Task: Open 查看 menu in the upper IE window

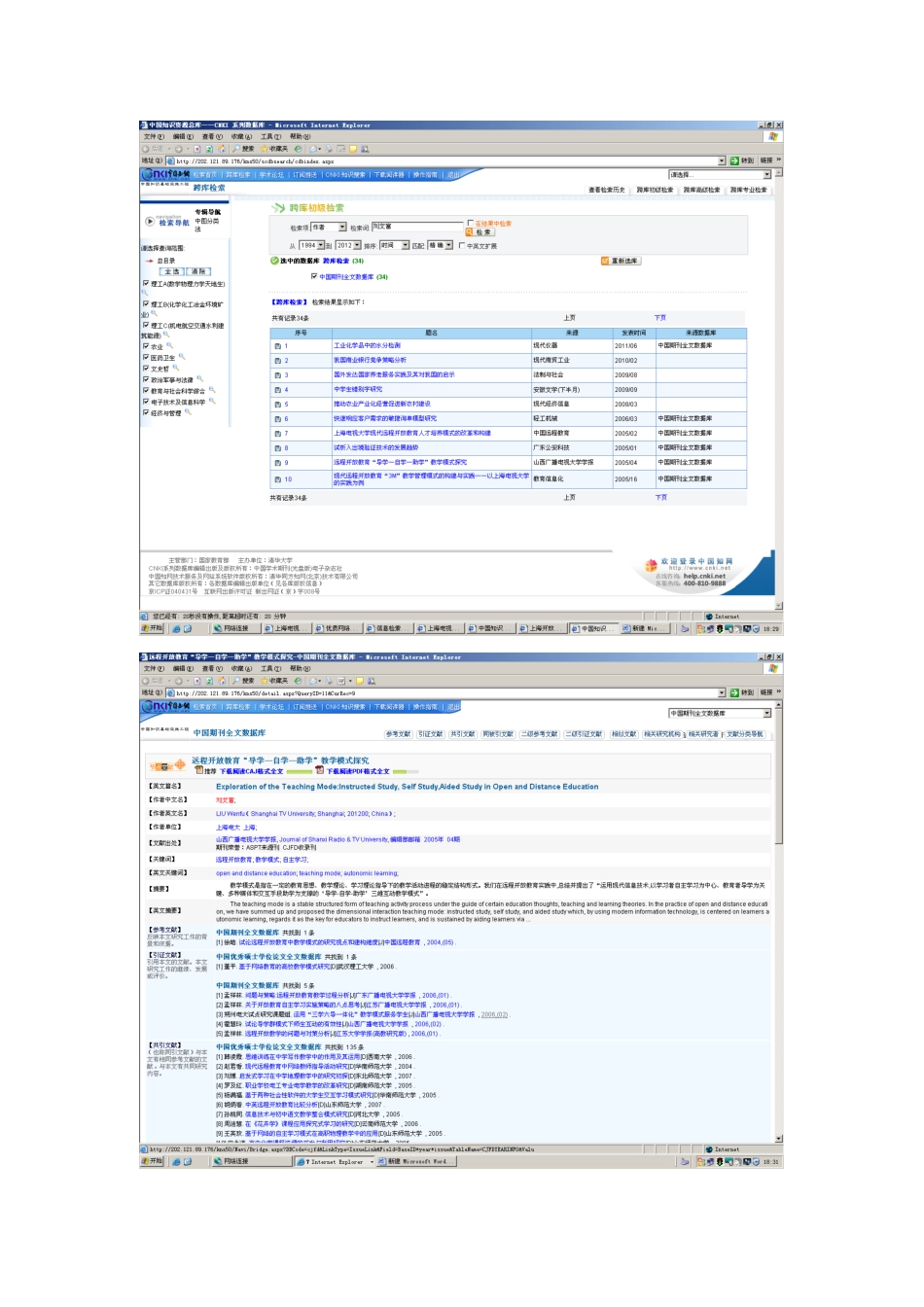Action: coord(212,137)
